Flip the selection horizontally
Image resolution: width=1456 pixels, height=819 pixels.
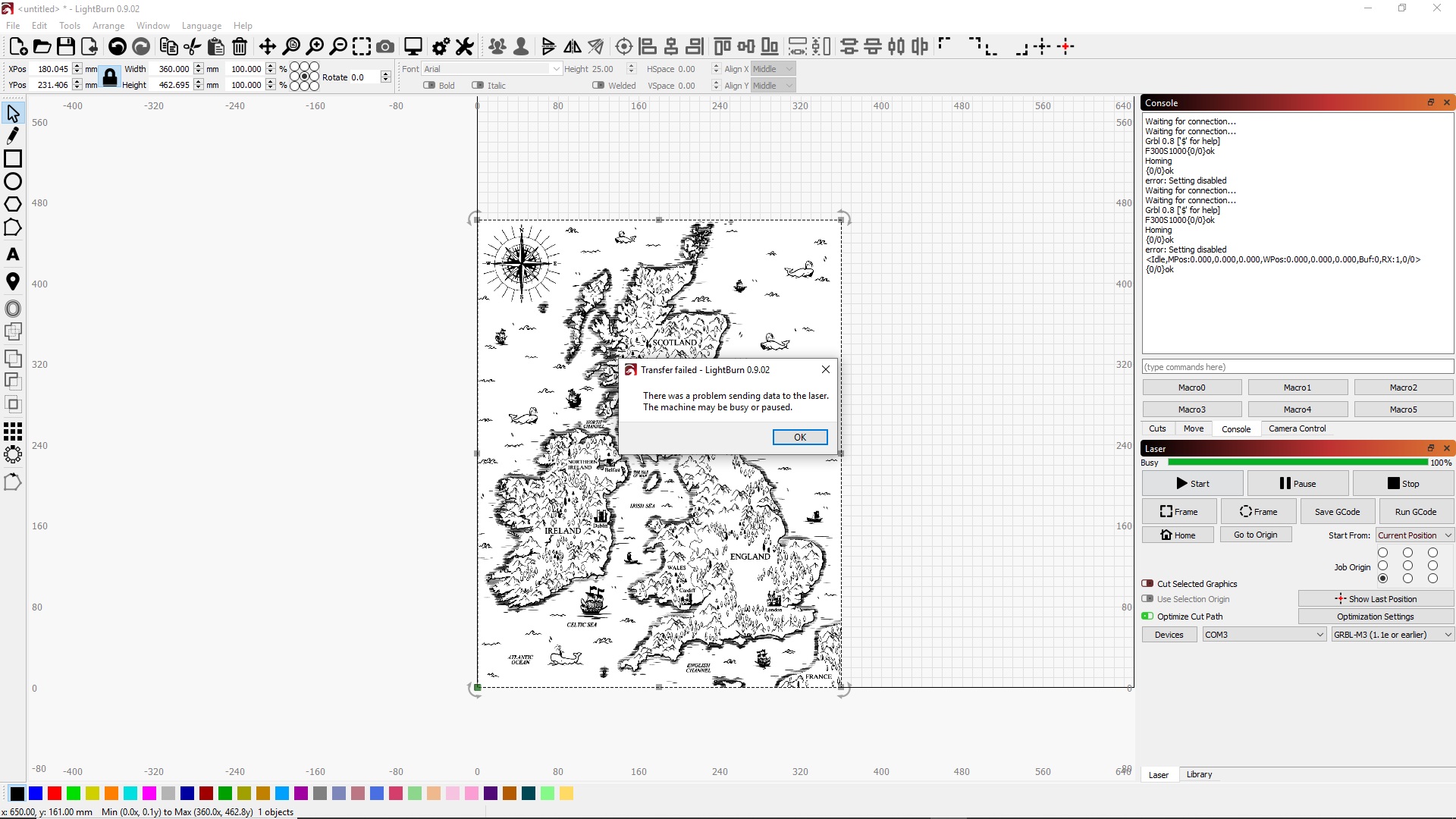click(x=573, y=46)
